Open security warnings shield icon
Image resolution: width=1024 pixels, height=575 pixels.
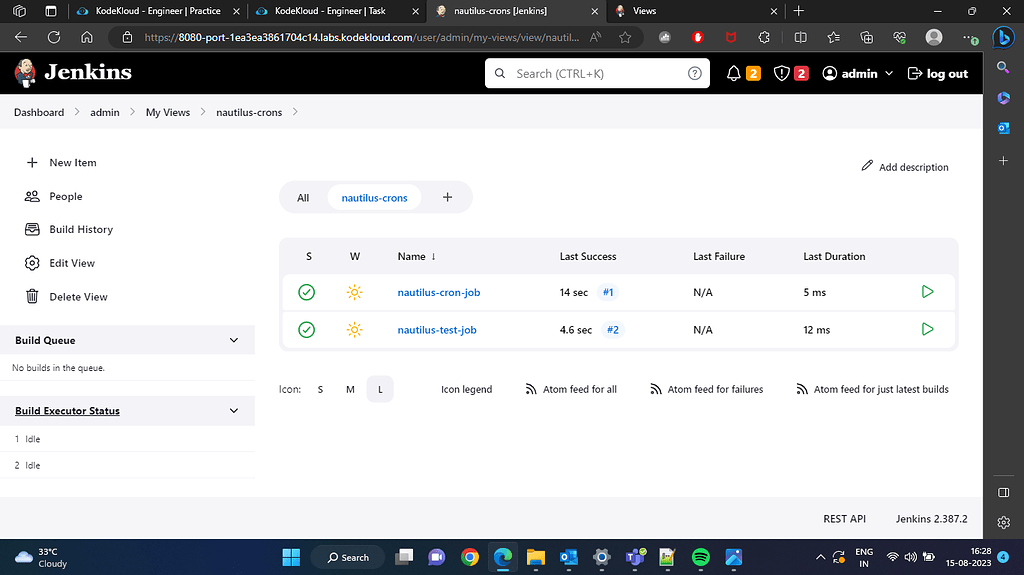(x=783, y=73)
